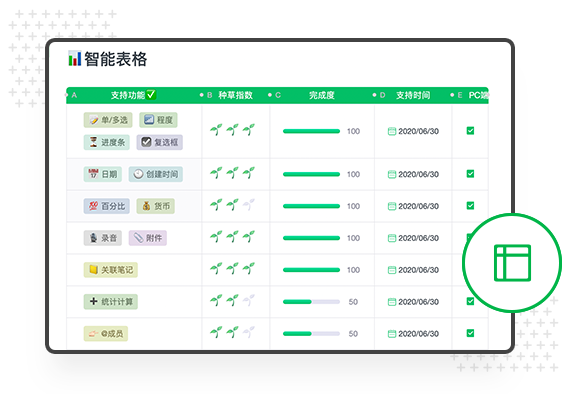Click the 单/多选 tag
This screenshot has width=580, height=394.
point(108,120)
